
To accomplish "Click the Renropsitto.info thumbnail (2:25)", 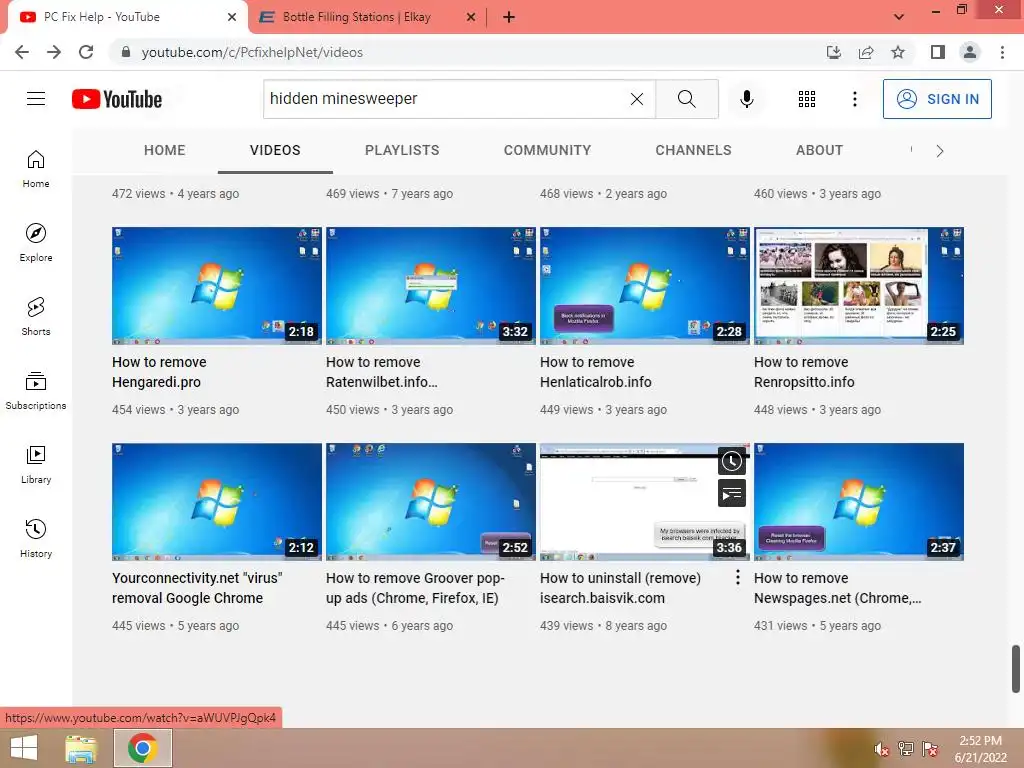I will pyautogui.click(x=859, y=285).
